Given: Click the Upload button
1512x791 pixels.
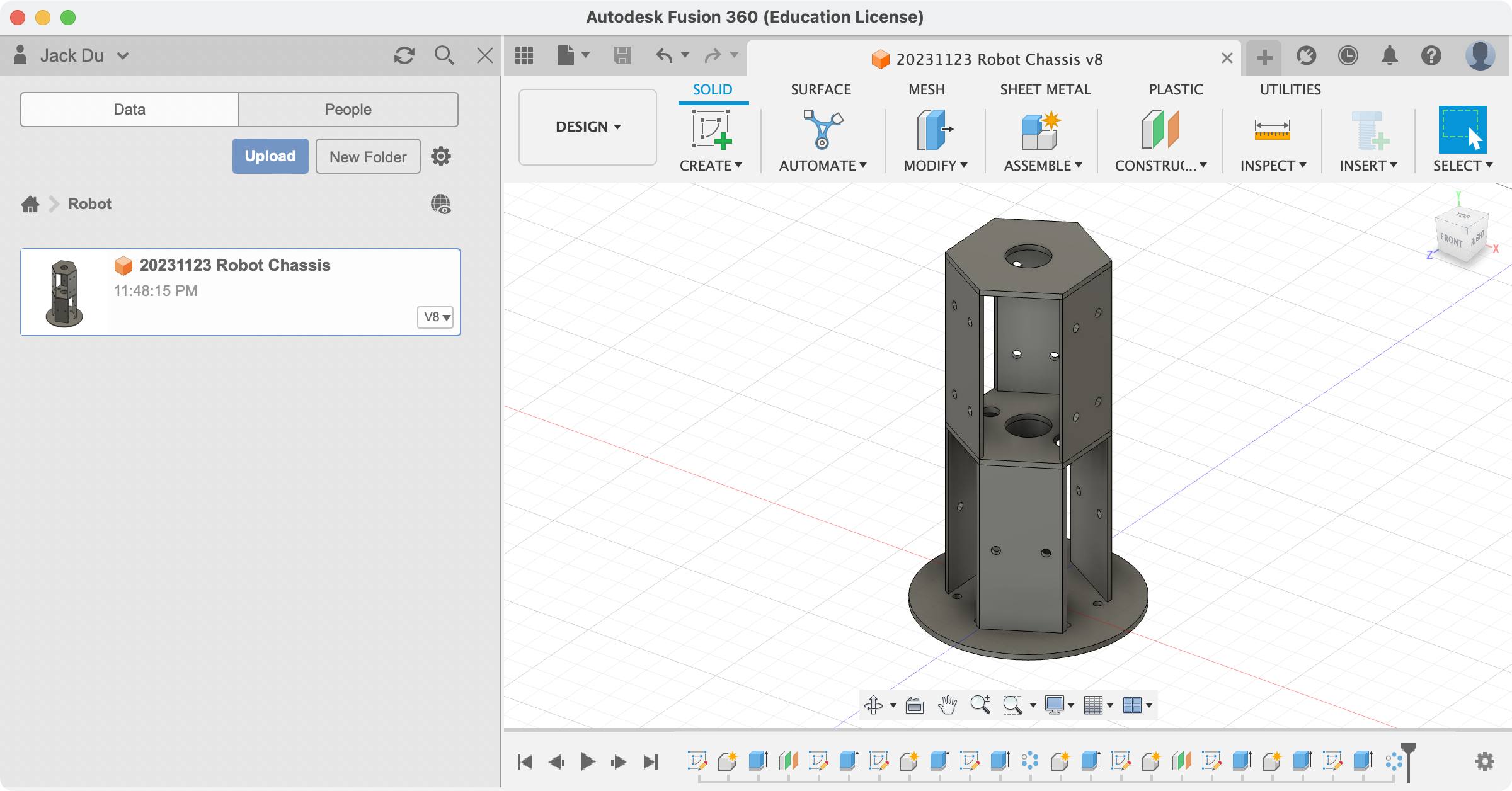Looking at the screenshot, I should point(270,156).
